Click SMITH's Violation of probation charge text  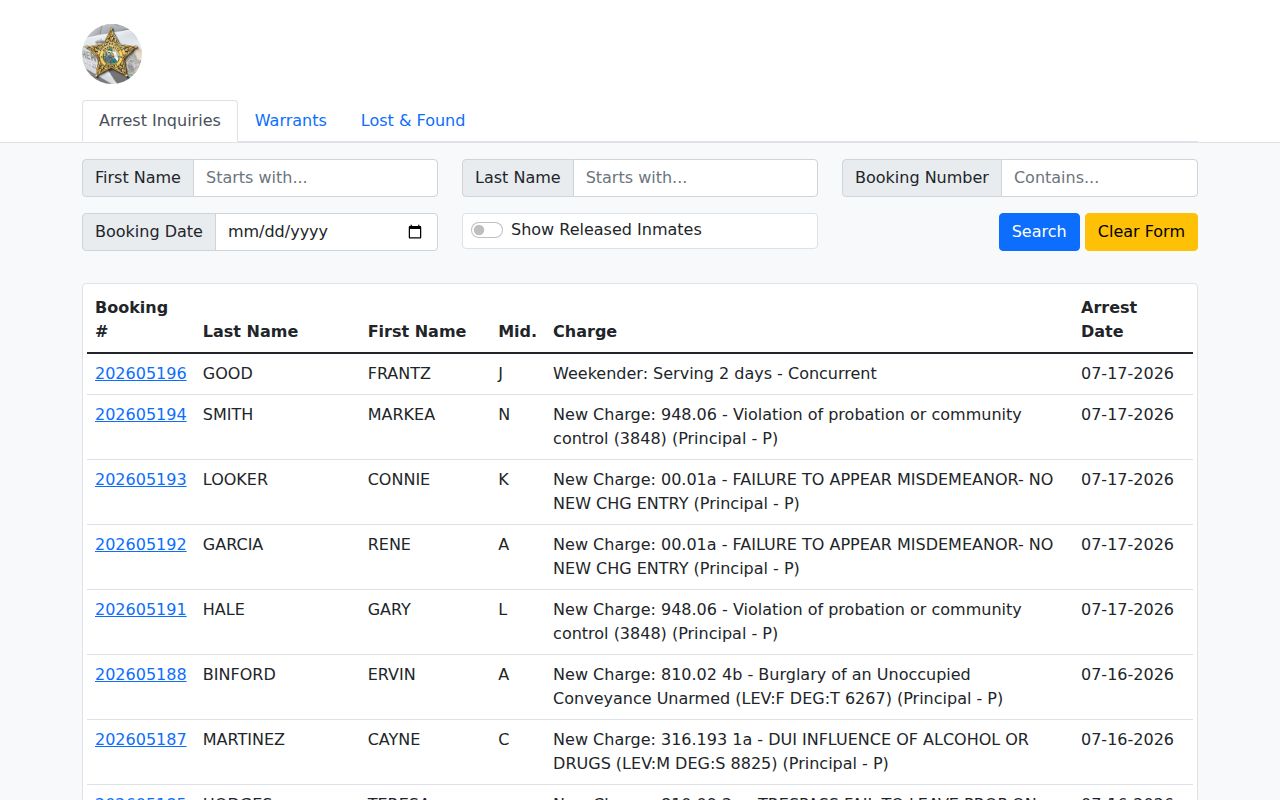787,427
